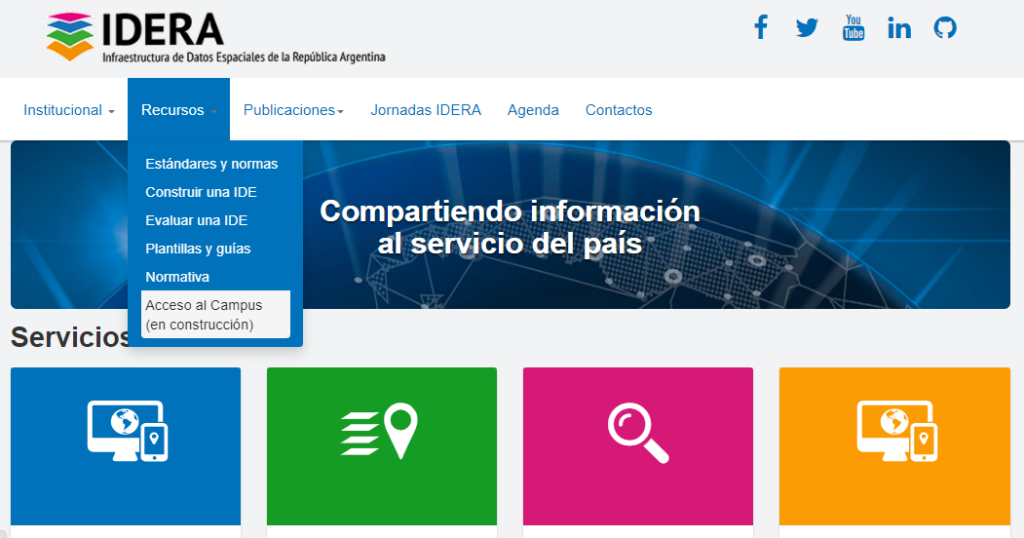Collapse the Recursos dropdown menu
1024x538 pixels.
pyautogui.click(x=179, y=110)
